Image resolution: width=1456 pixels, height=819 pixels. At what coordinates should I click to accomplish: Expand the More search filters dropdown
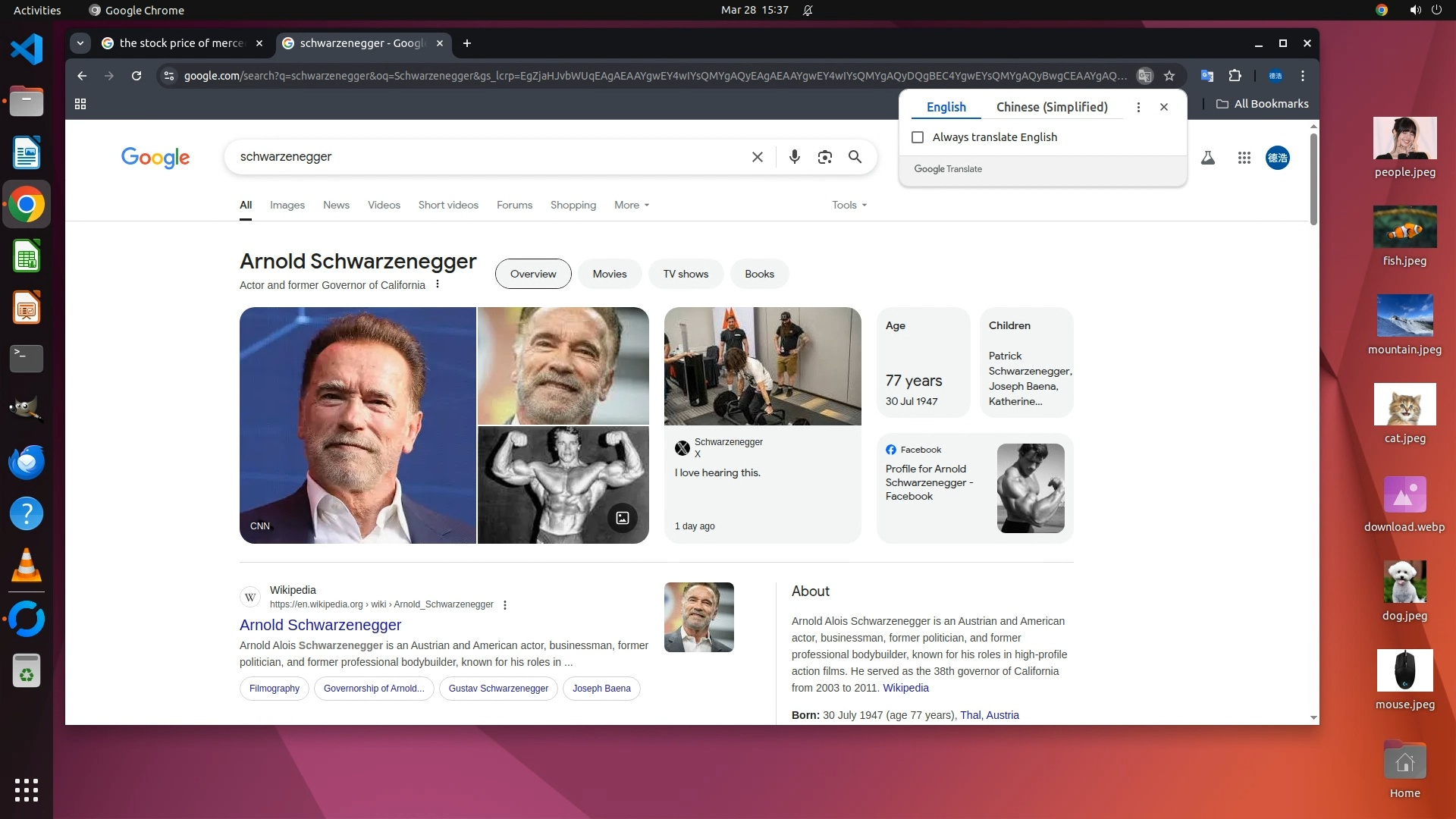coord(631,205)
